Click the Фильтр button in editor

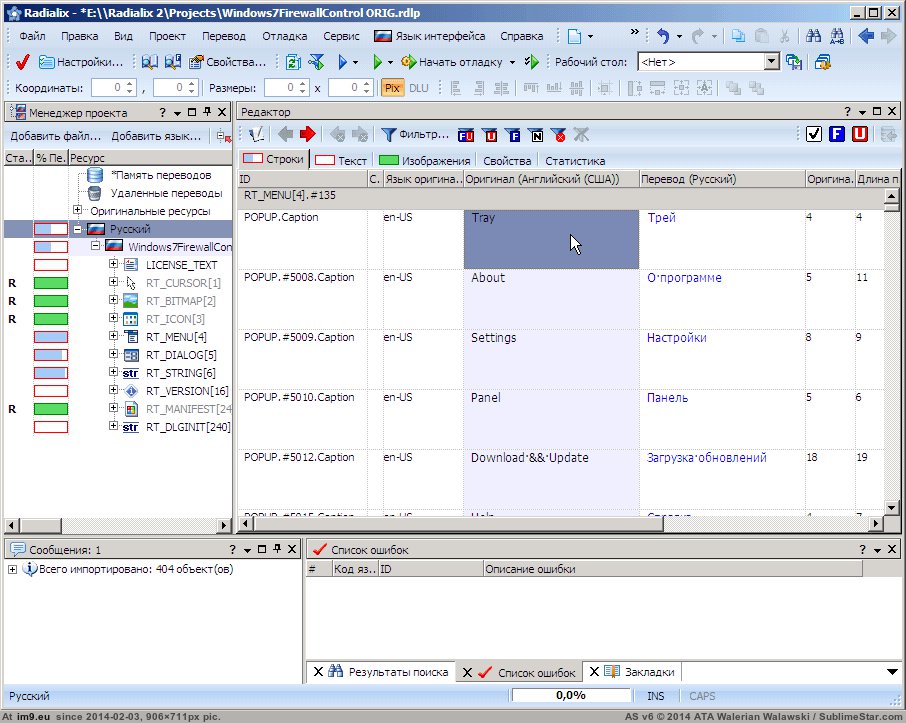(x=415, y=135)
